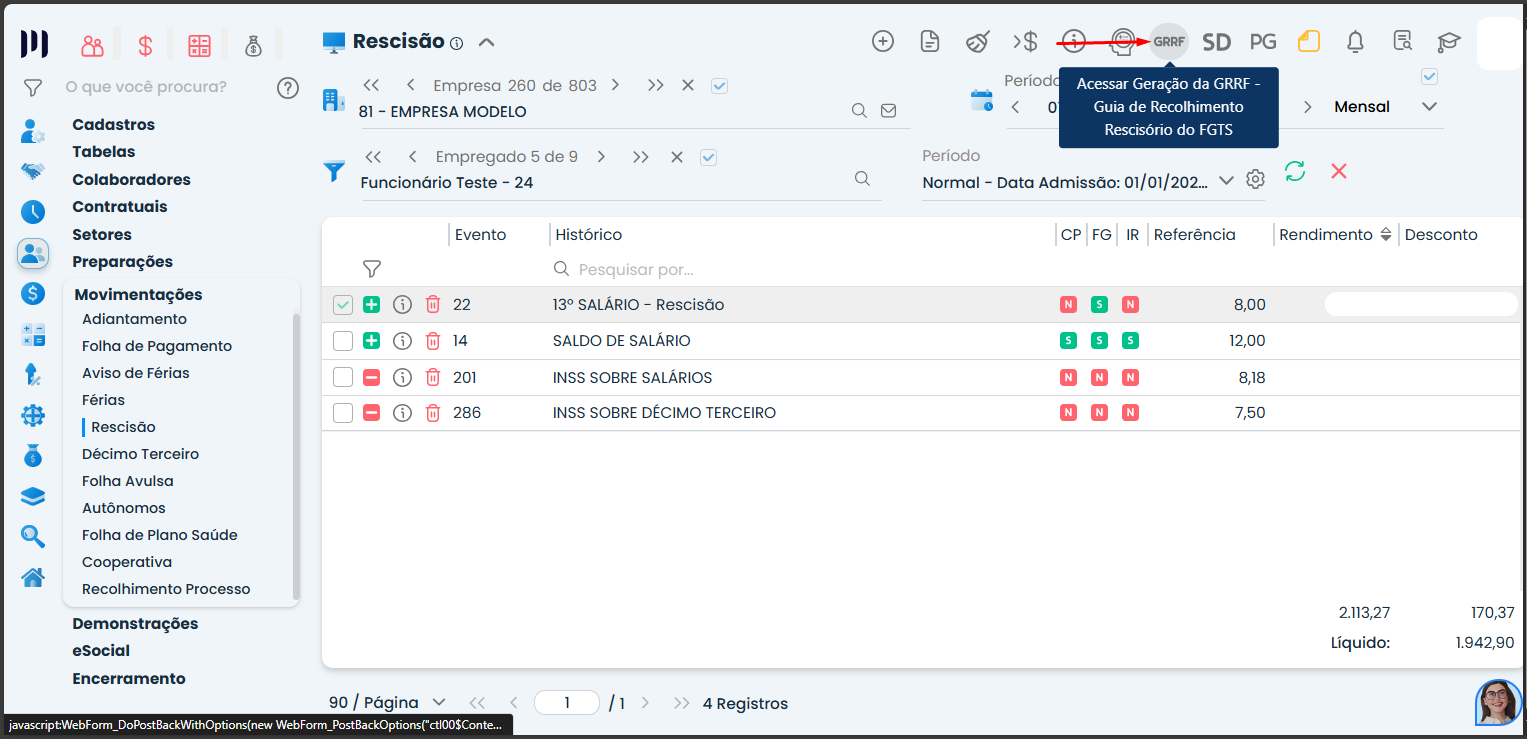
Task: Open GRRF generation from the toolbar
Action: pos(1169,42)
